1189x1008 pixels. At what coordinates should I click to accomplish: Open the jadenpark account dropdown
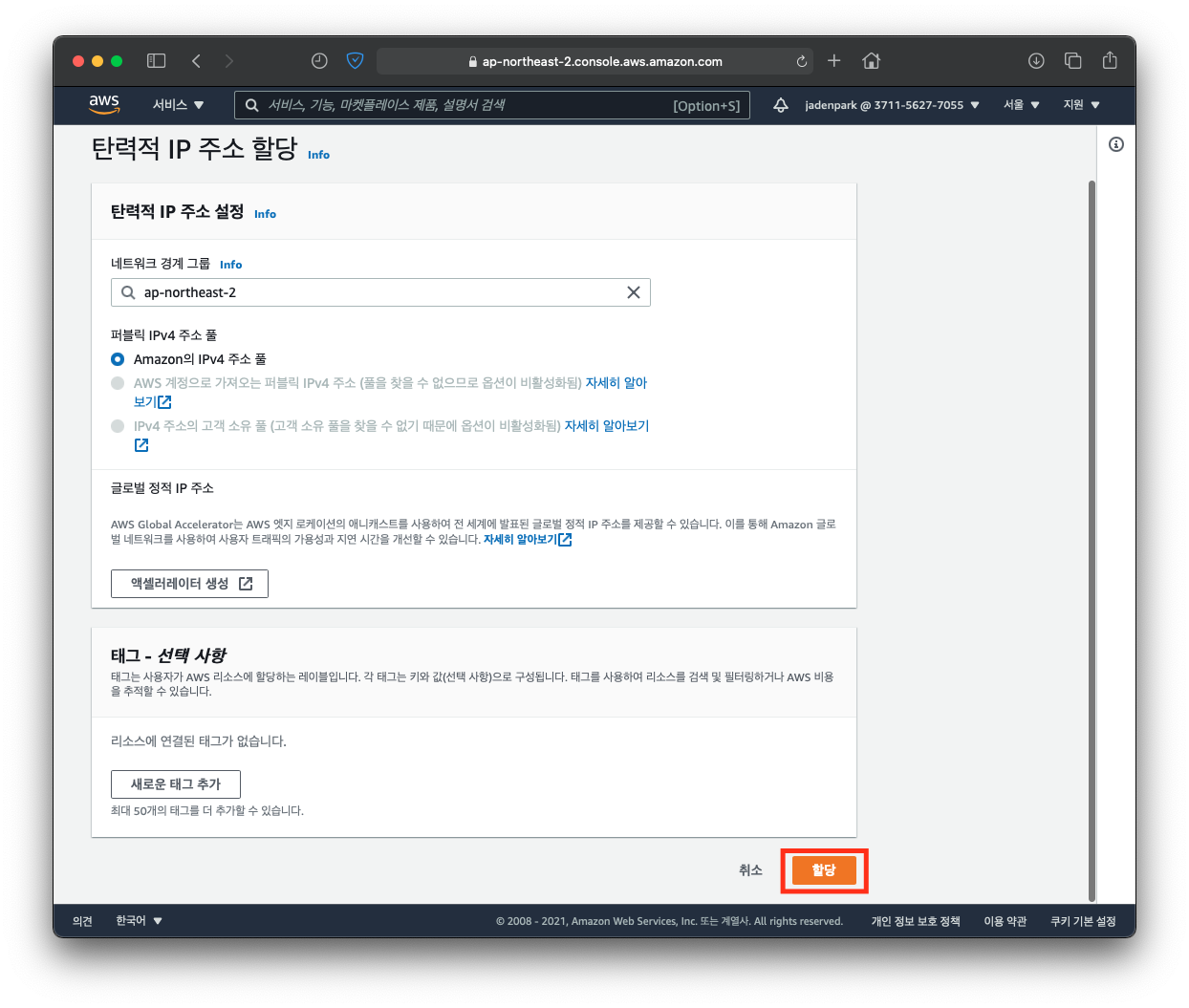(892, 105)
